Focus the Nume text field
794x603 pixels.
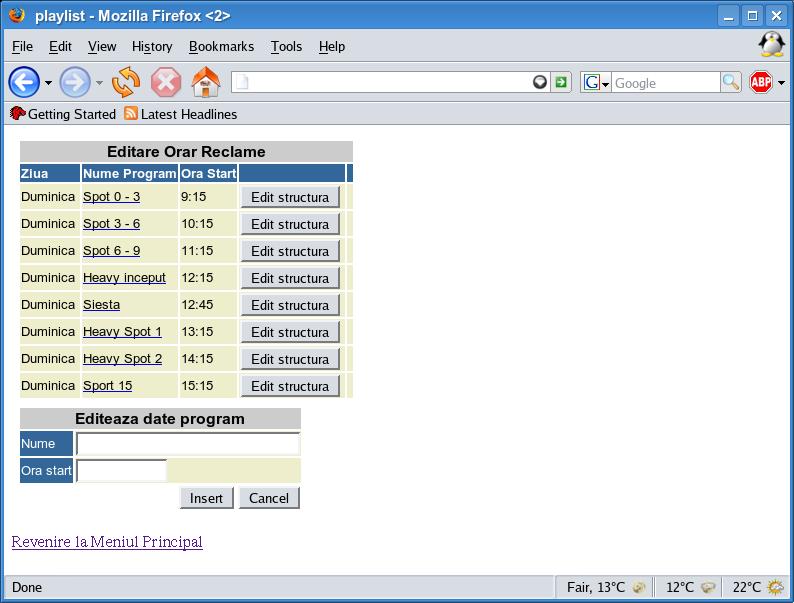[188, 444]
